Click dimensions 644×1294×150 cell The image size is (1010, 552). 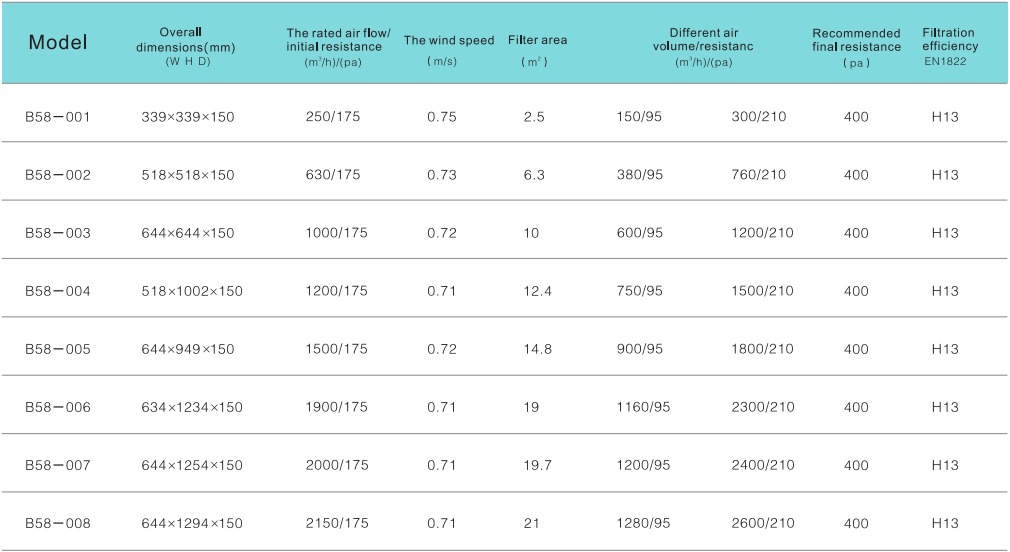coord(192,523)
